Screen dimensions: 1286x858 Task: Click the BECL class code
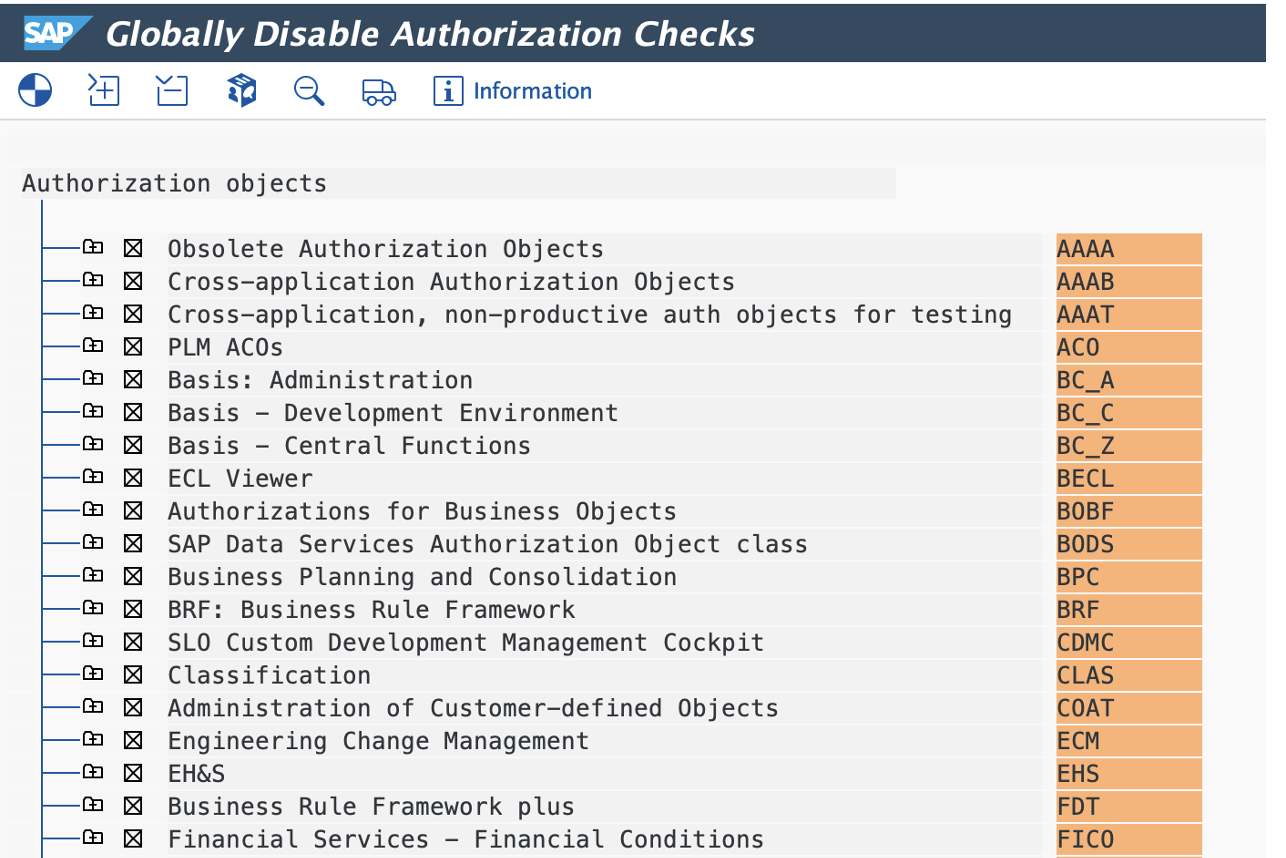[1129, 479]
